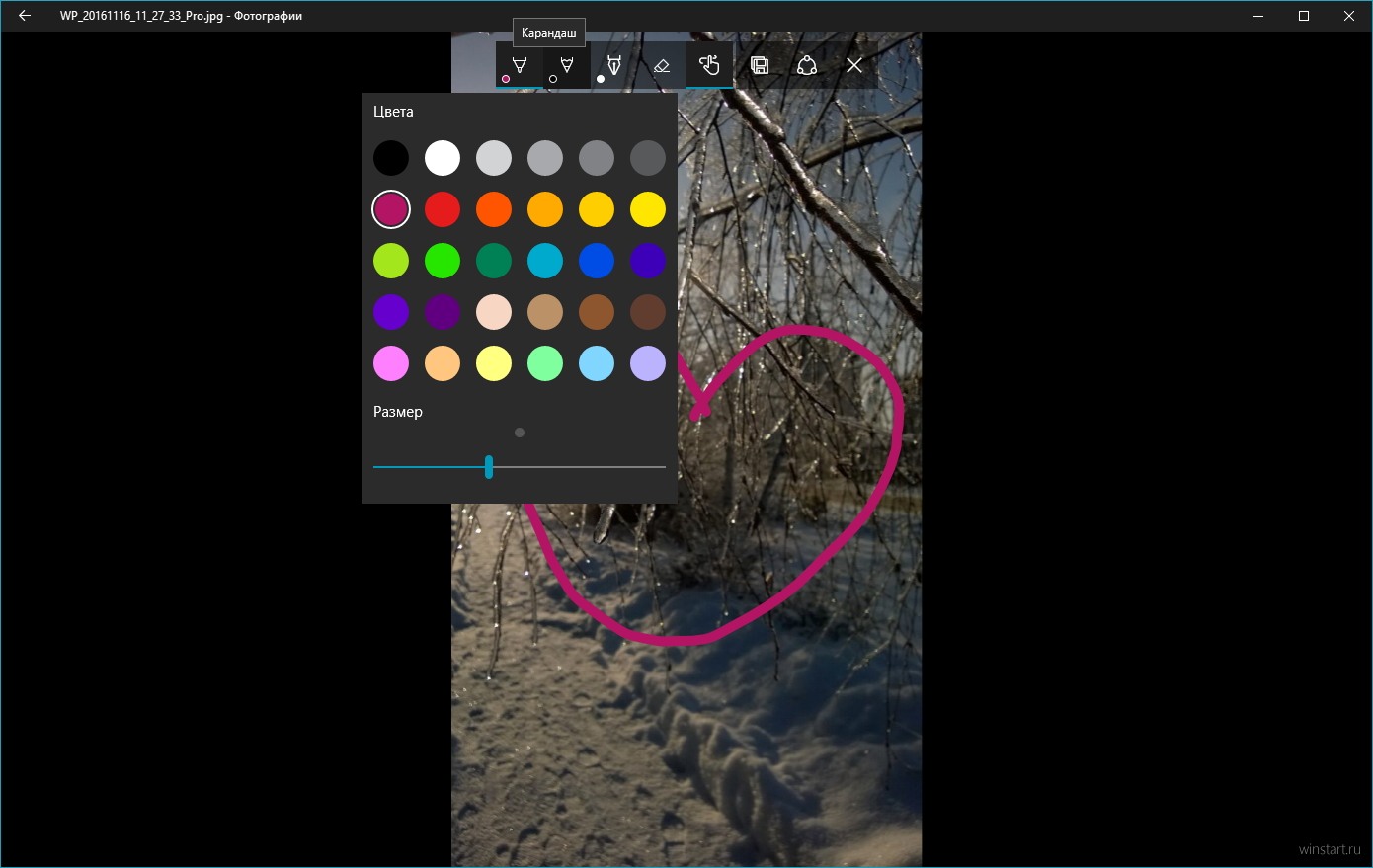
Task: Select the eraser tool
Action: [x=662, y=65]
